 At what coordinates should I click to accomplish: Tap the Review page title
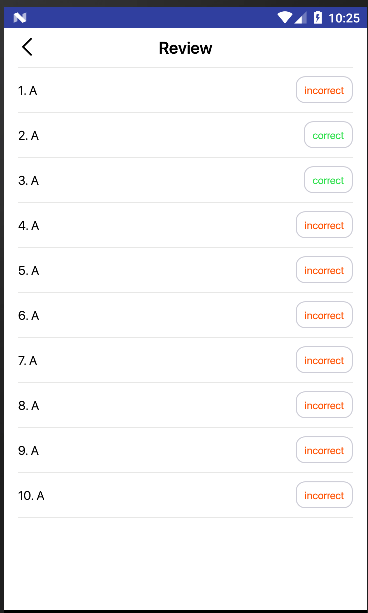pos(185,48)
